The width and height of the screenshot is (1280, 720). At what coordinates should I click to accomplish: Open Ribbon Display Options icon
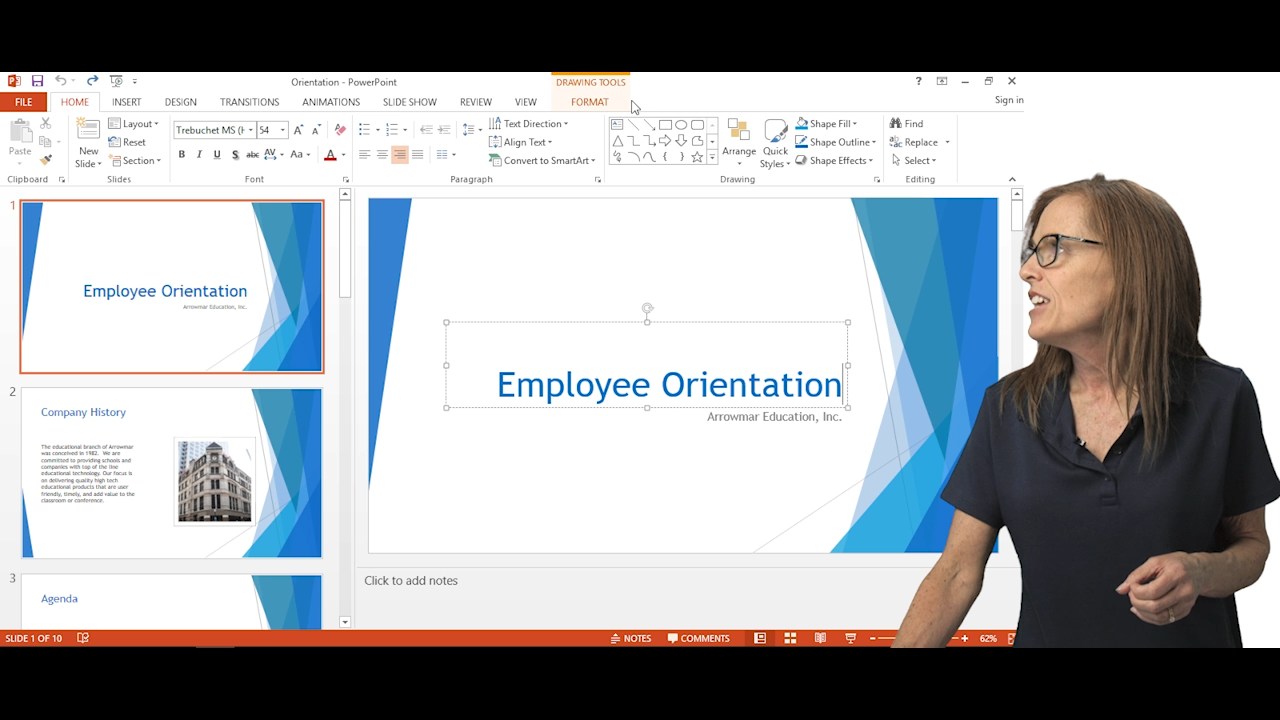pyautogui.click(x=941, y=81)
